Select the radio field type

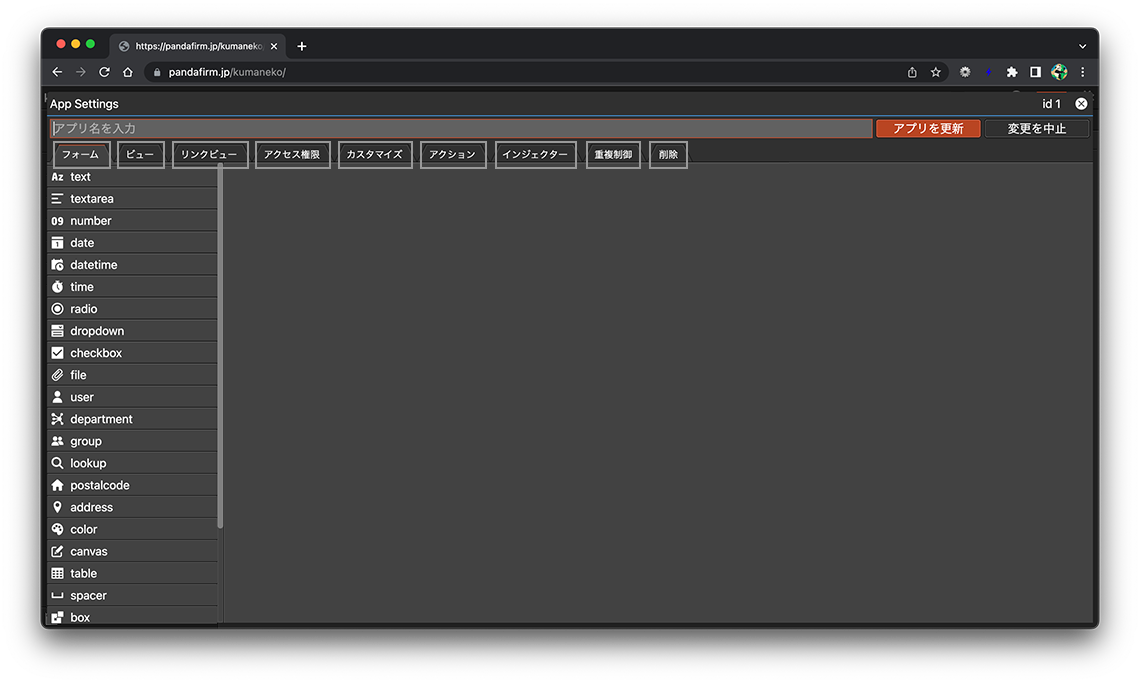[84, 309]
